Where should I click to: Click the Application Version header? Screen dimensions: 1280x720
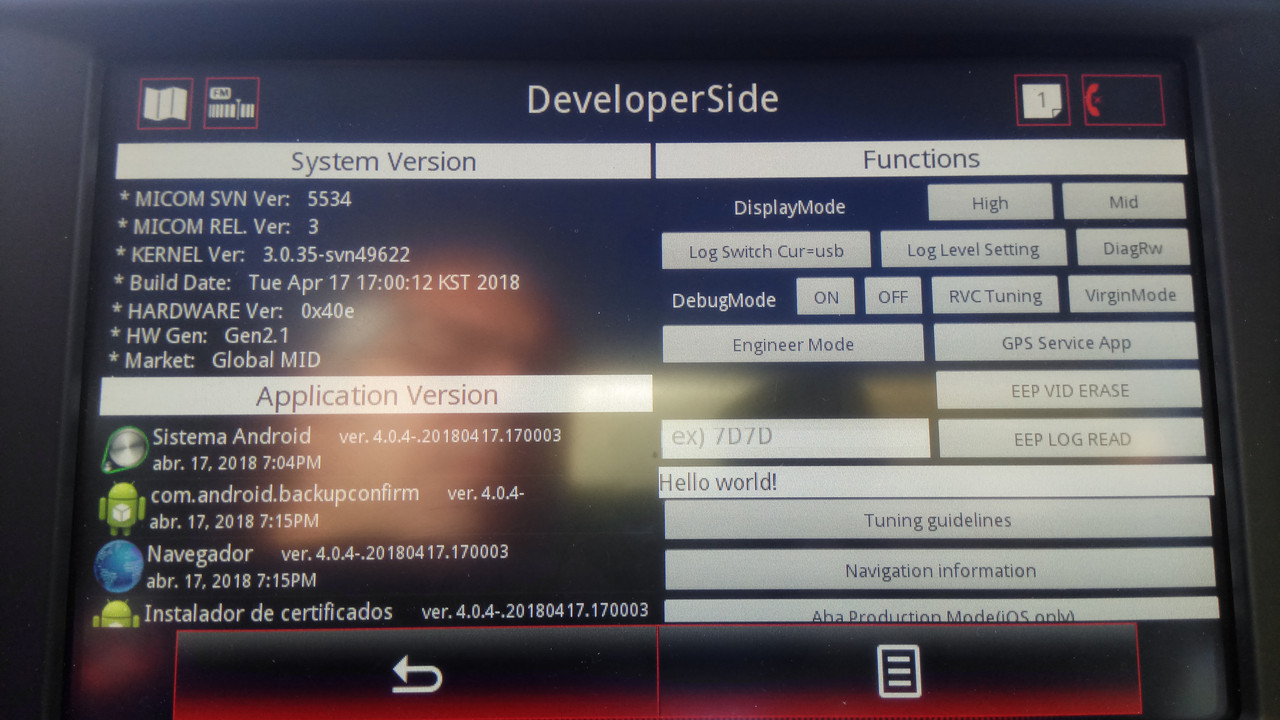pos(376,395)
